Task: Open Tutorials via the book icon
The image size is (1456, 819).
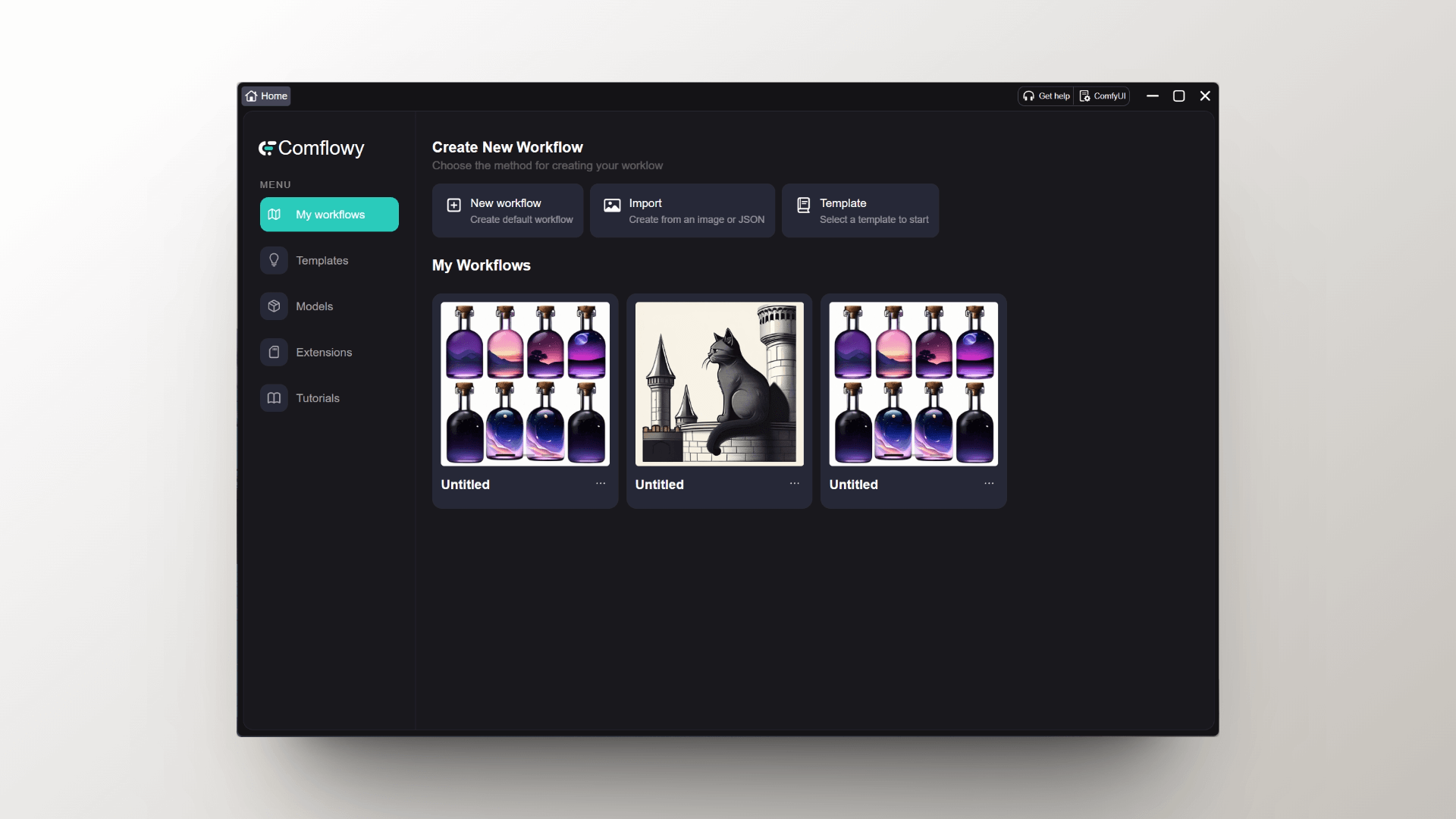Action: [x=274, y=398]
